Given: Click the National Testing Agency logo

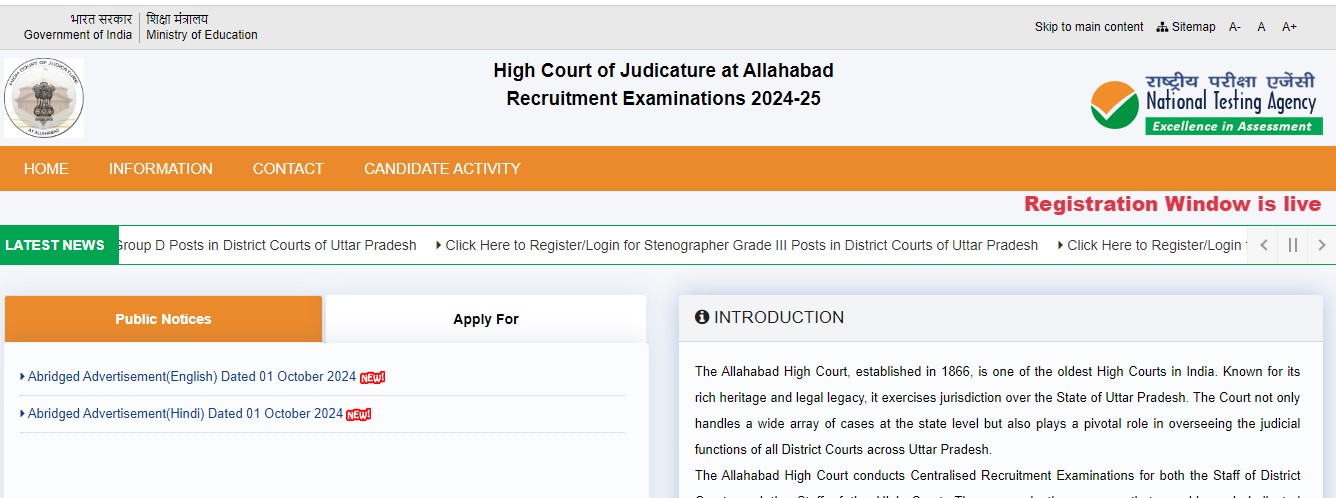Looking at the screenshot, I should coord(1205,104).
